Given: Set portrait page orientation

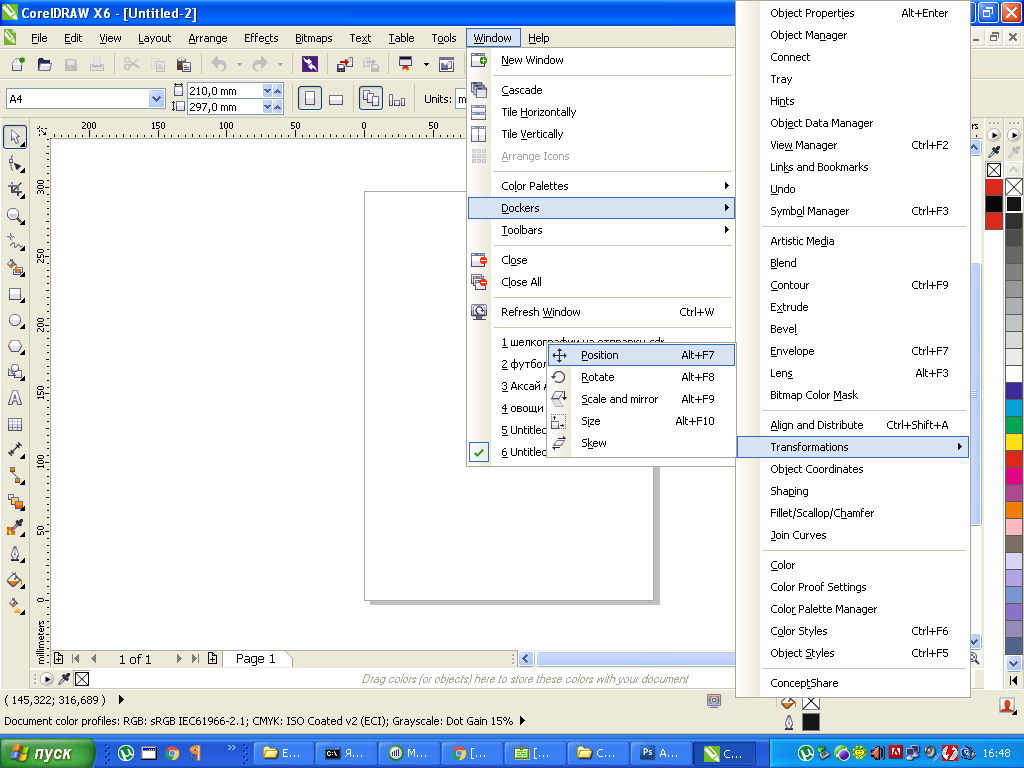Looking at the screenshot, I should coord(310,99).
